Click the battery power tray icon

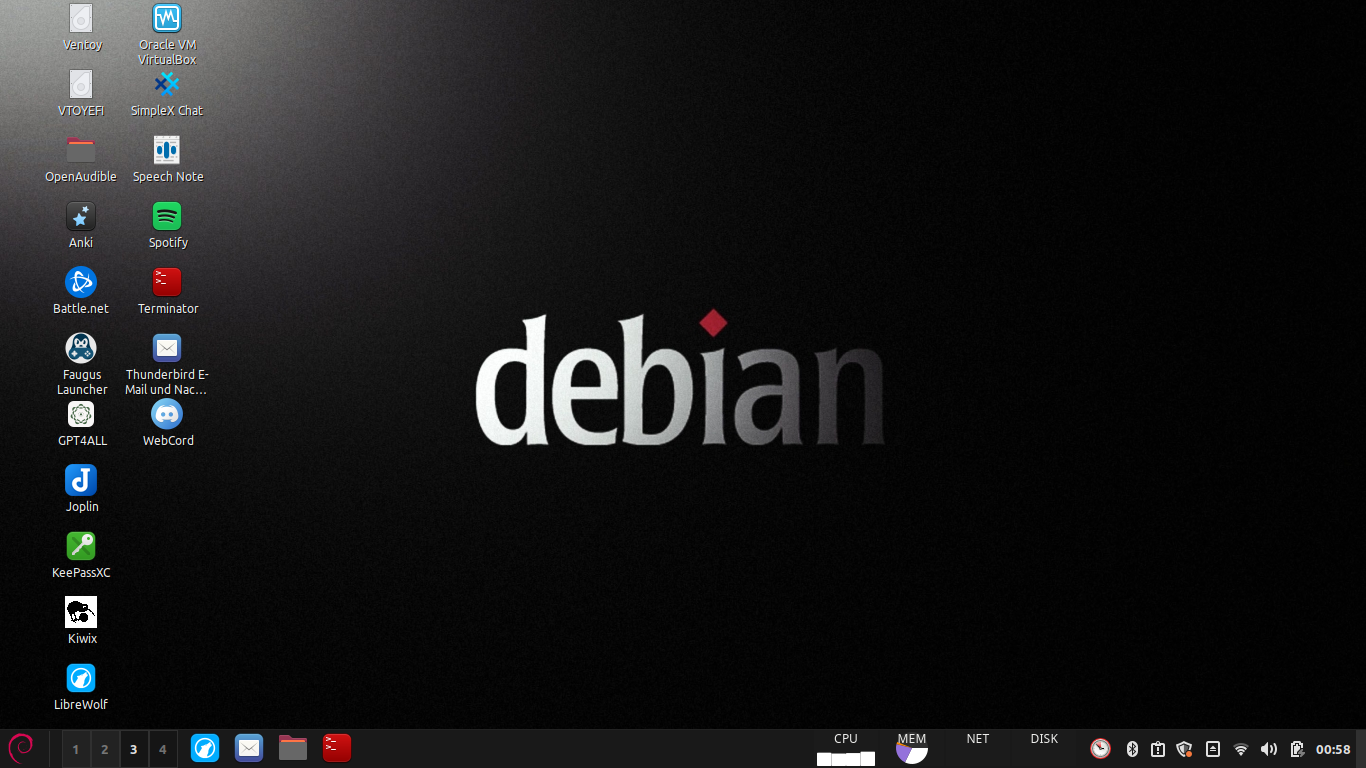[x=1297, y=749]
